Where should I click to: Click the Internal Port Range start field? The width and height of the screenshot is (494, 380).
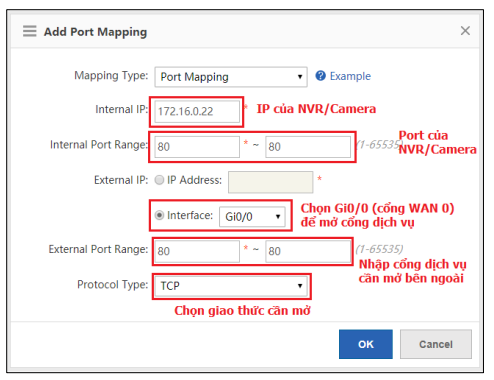click(197, 147)
